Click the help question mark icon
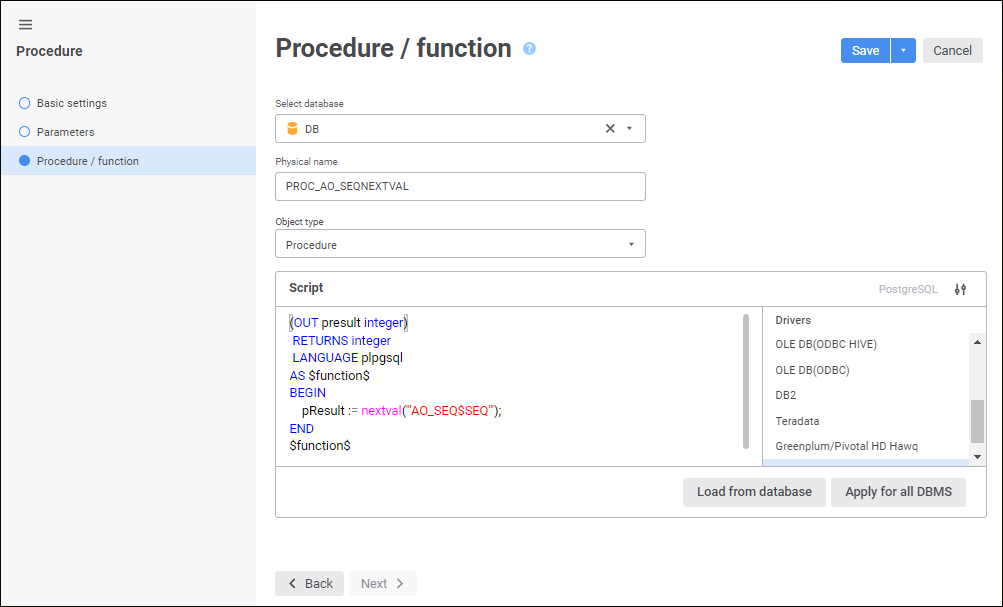 (x=530, y=48)
